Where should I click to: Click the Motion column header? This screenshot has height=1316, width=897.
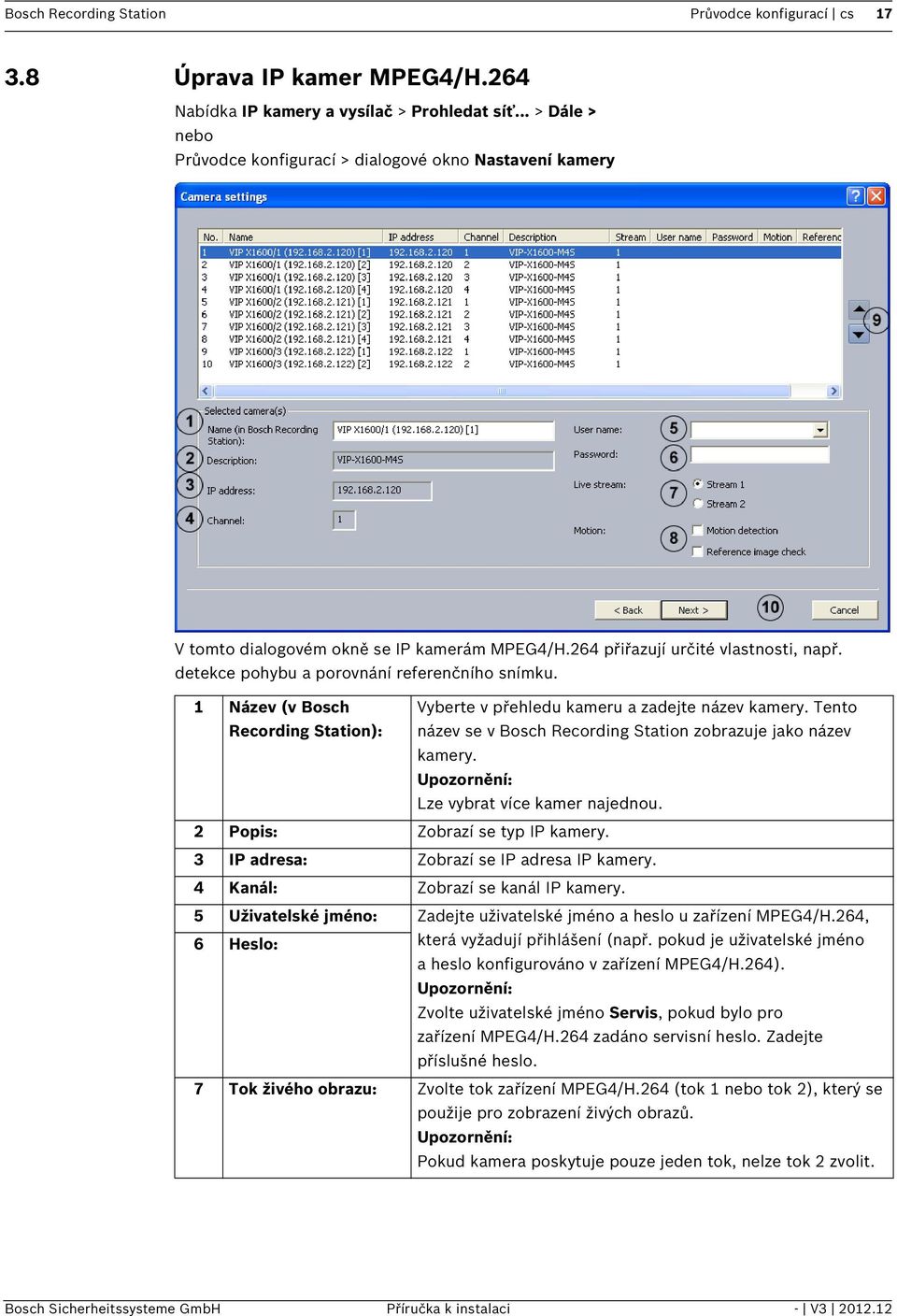[777, 237]
